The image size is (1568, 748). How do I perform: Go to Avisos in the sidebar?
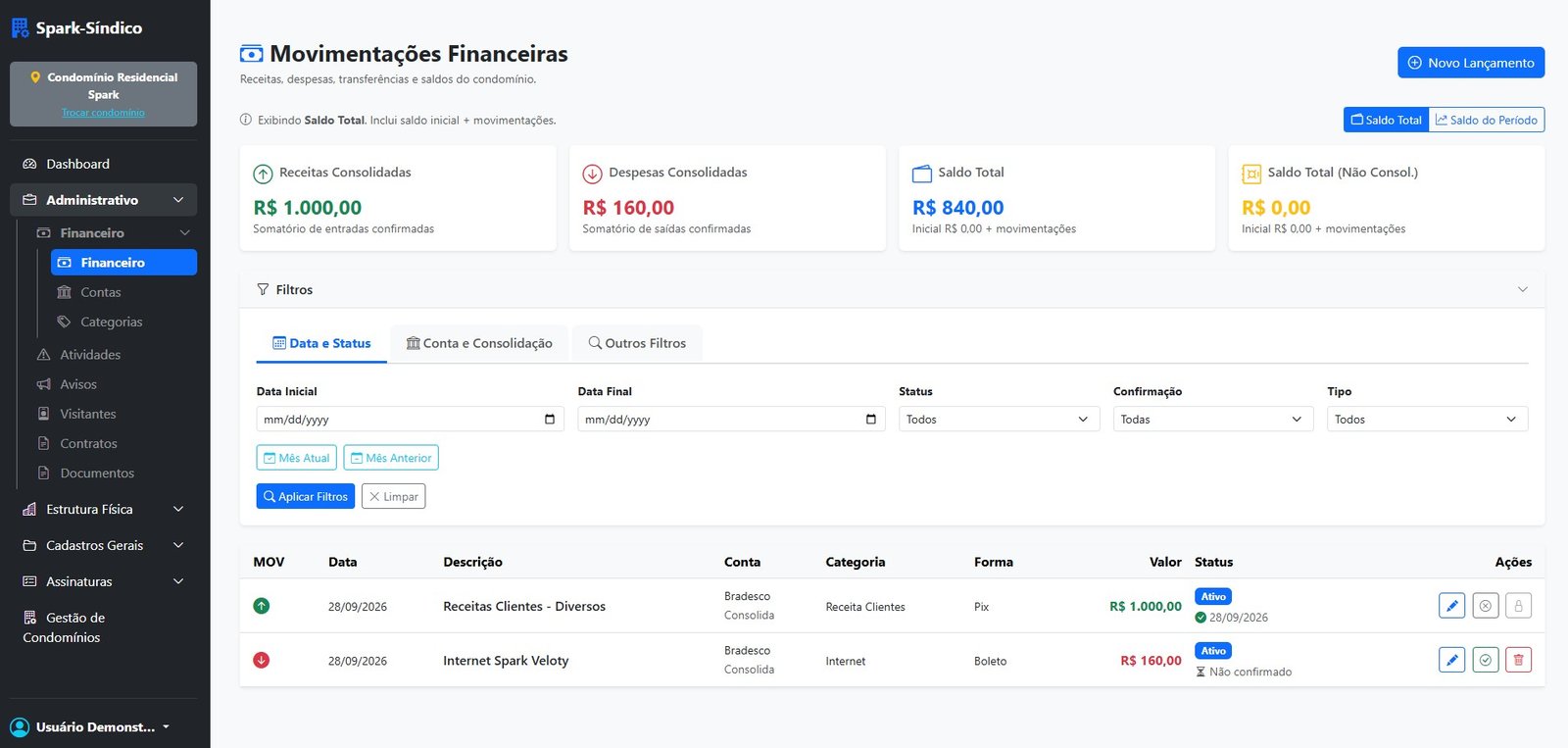point(113,384)
